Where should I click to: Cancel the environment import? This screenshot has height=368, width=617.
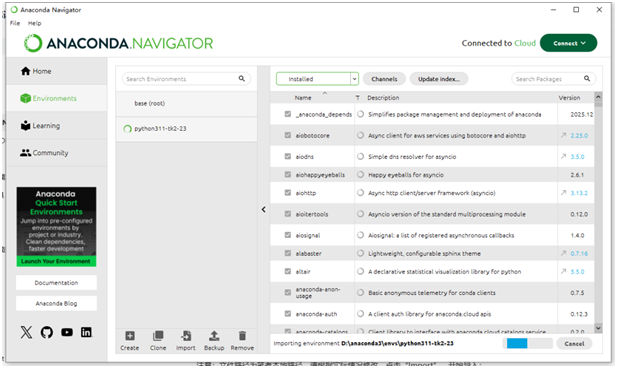pos(575,344)
